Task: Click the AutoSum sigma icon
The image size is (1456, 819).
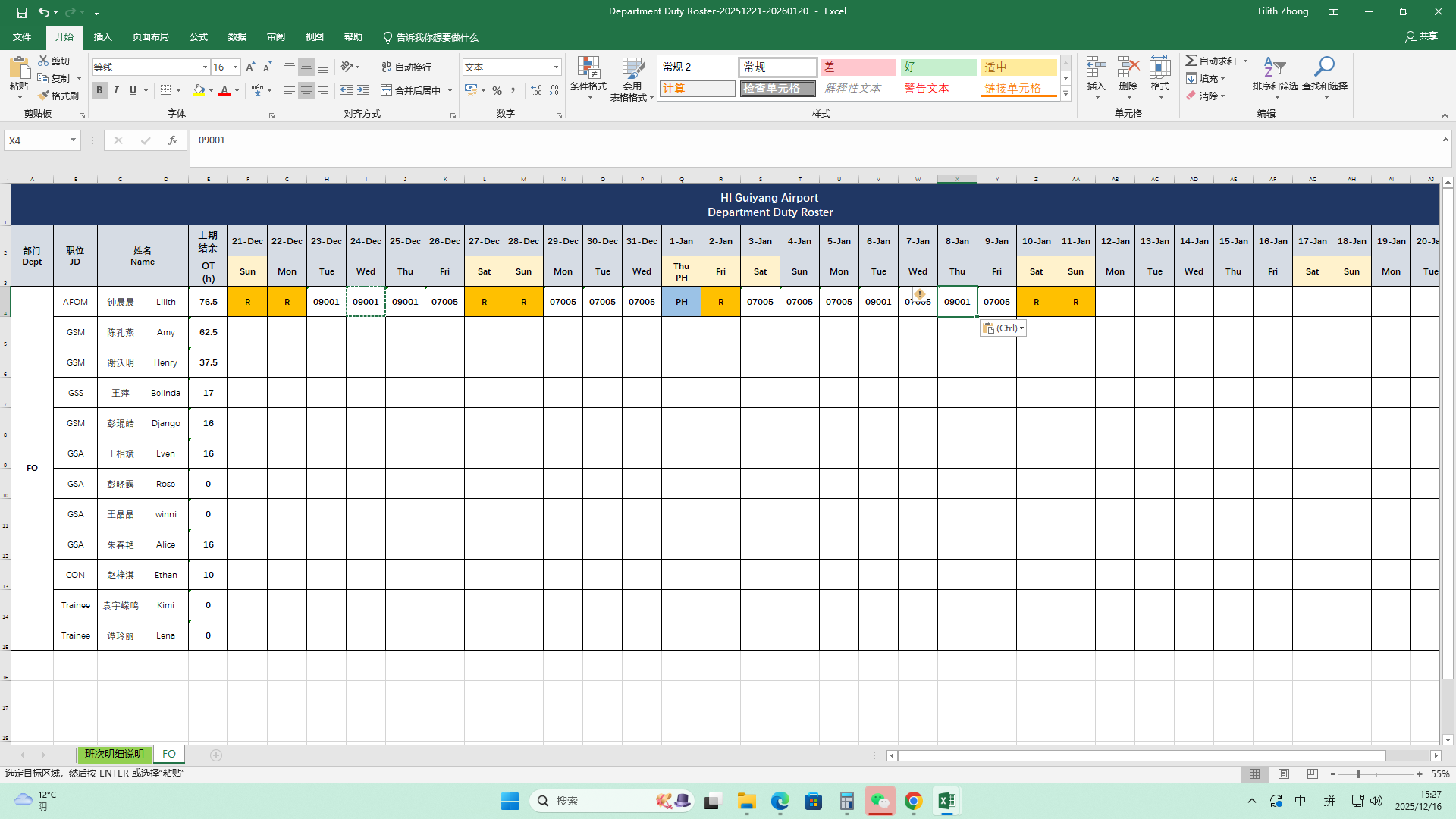Action: click(1191, 61)
